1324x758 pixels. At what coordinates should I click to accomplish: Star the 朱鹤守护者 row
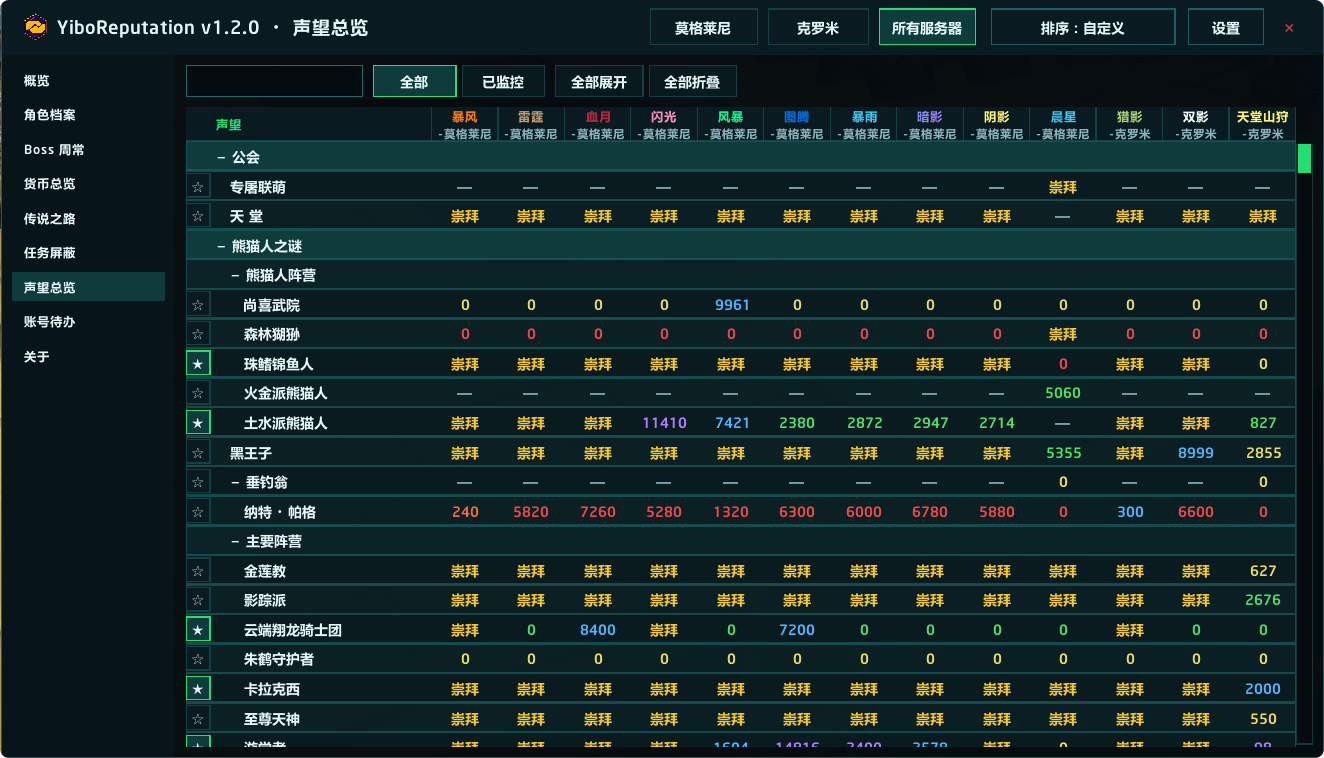pyautogui.click(x=198, y=660)
